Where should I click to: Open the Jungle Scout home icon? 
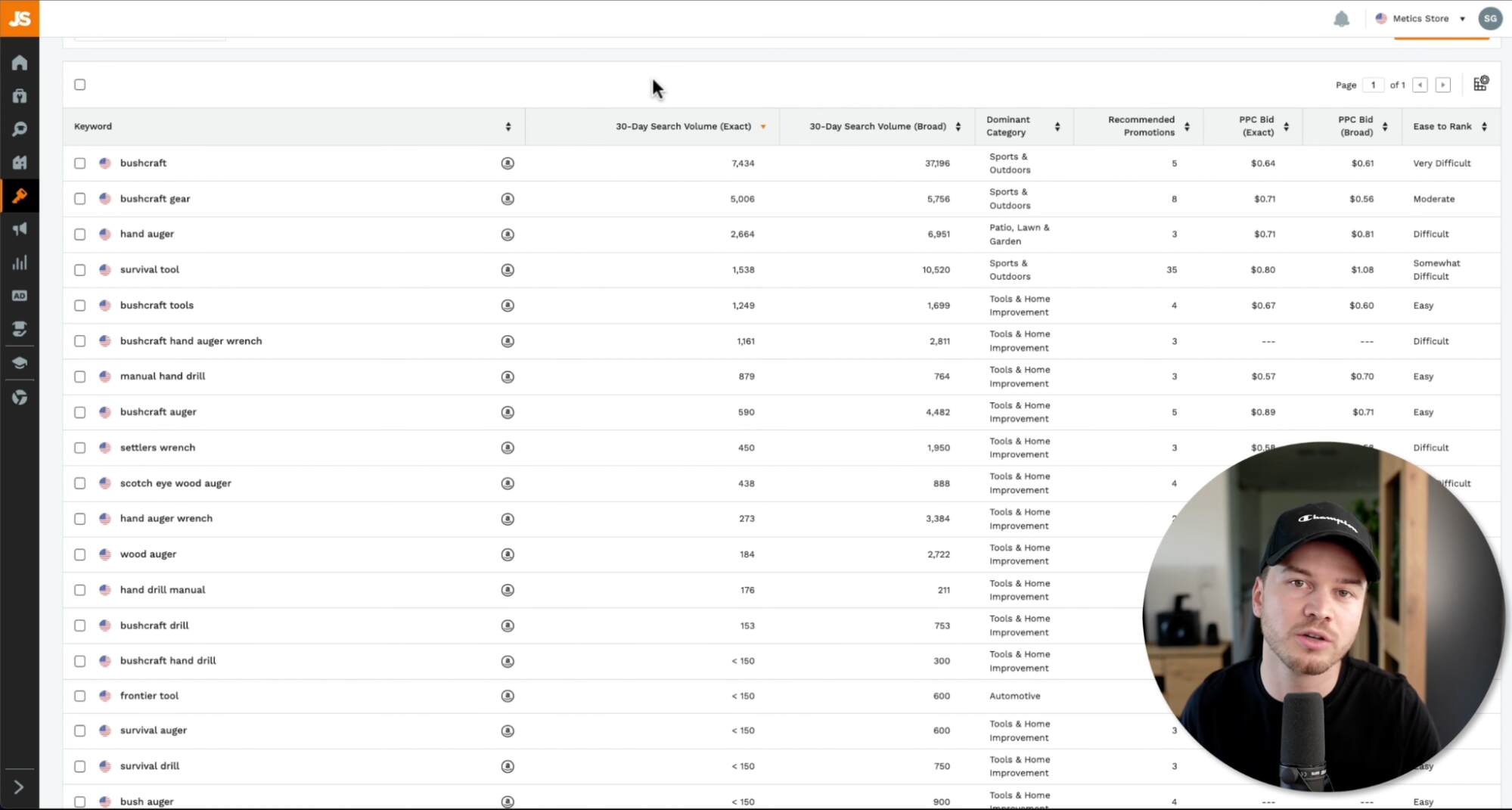(x=20, y=63)
